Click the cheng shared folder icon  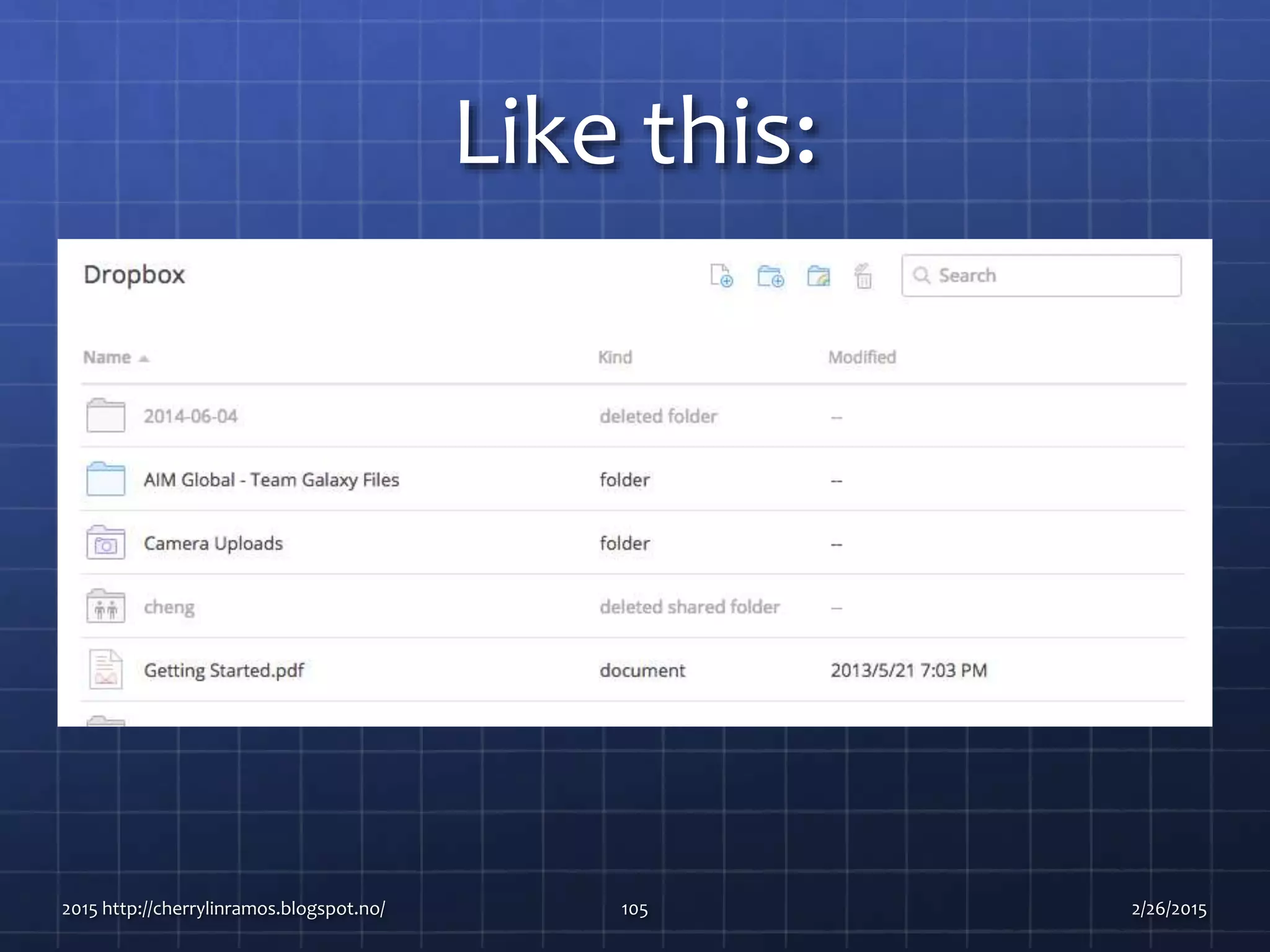105,606
